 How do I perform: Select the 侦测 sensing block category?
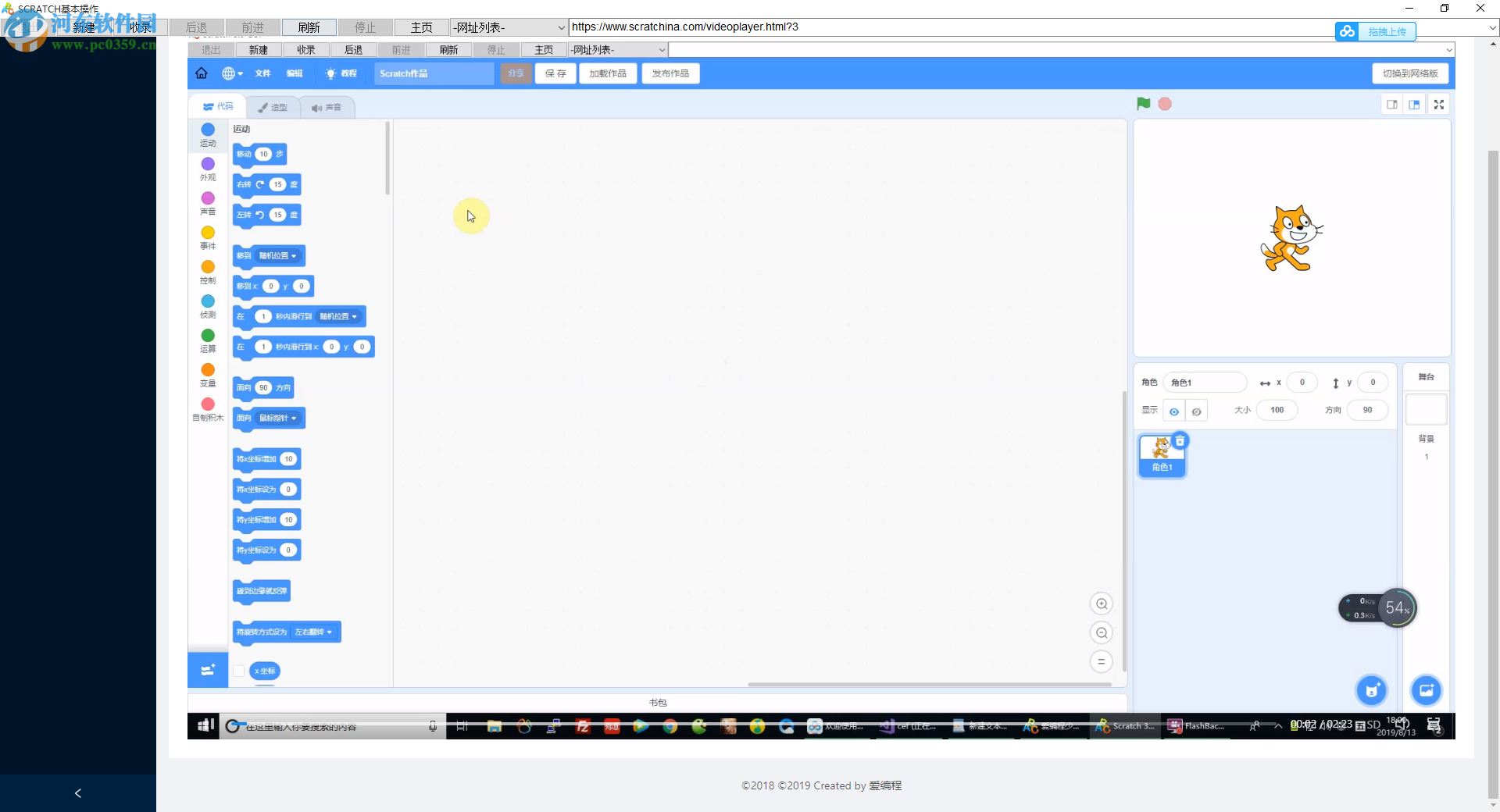tap(208, 306)
